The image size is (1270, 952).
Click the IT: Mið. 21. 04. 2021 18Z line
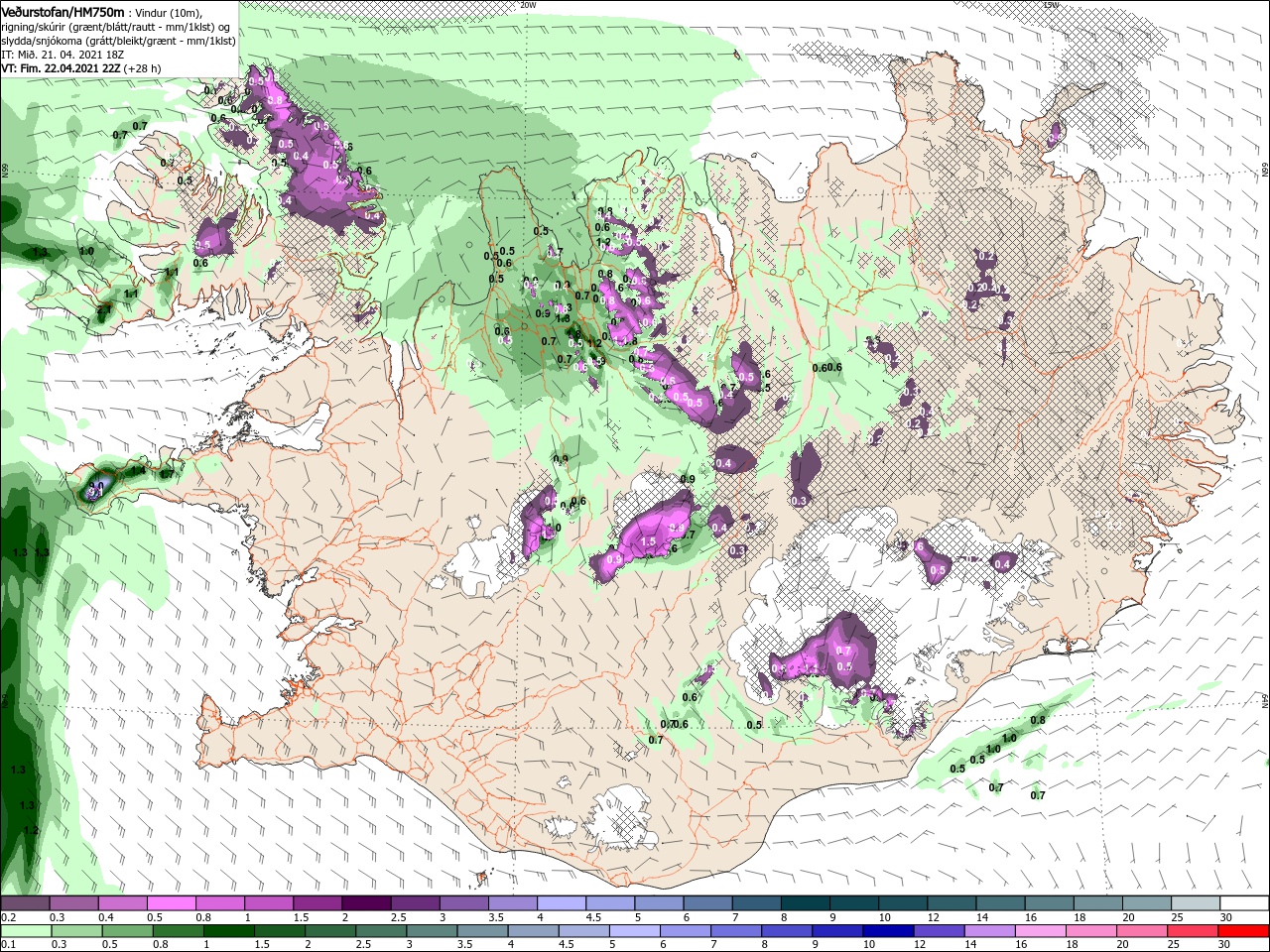(63, 55)
